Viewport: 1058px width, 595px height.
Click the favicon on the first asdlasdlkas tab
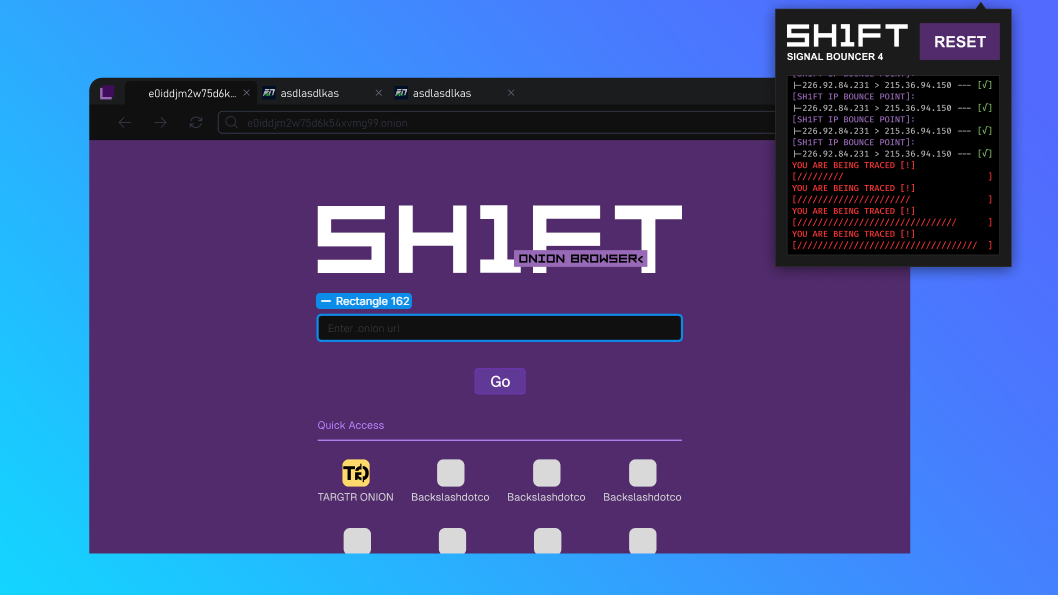point(268,92)
